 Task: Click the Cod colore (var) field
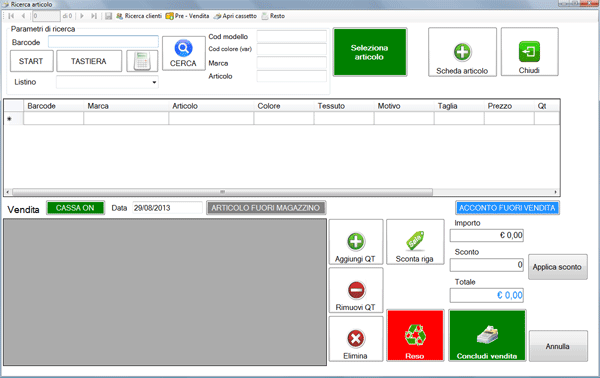pyautogui.click(x=292, y=49)
